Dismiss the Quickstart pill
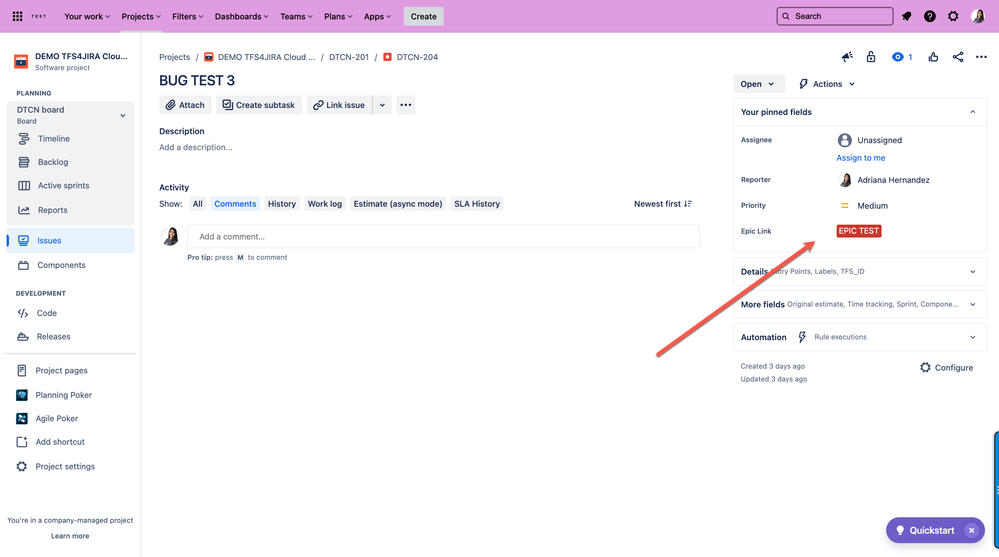999x557 pixels. point(972,530)
